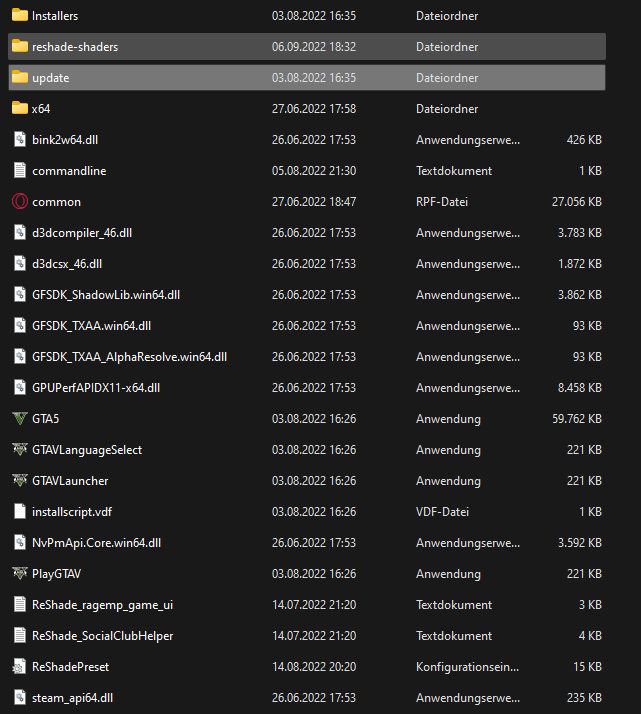Viewport: 641px width, 714px height.
Task: Click the reshade-shaders folder icon
Action: (20, 46)
